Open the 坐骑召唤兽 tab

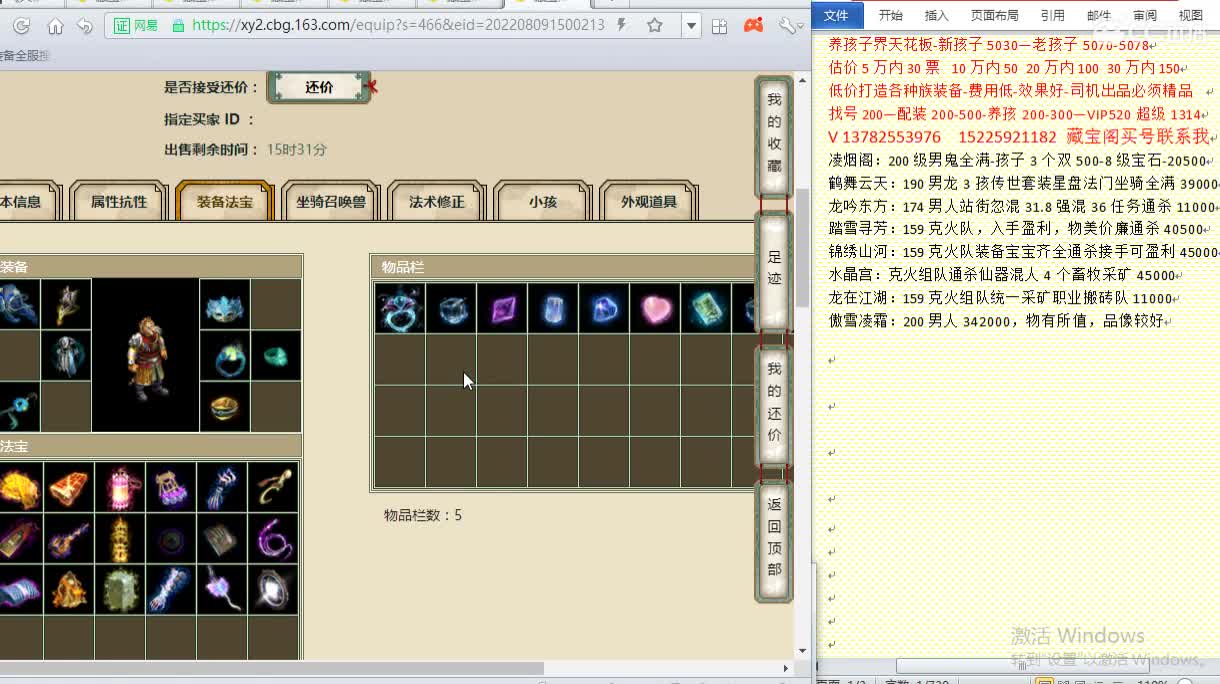331,202
